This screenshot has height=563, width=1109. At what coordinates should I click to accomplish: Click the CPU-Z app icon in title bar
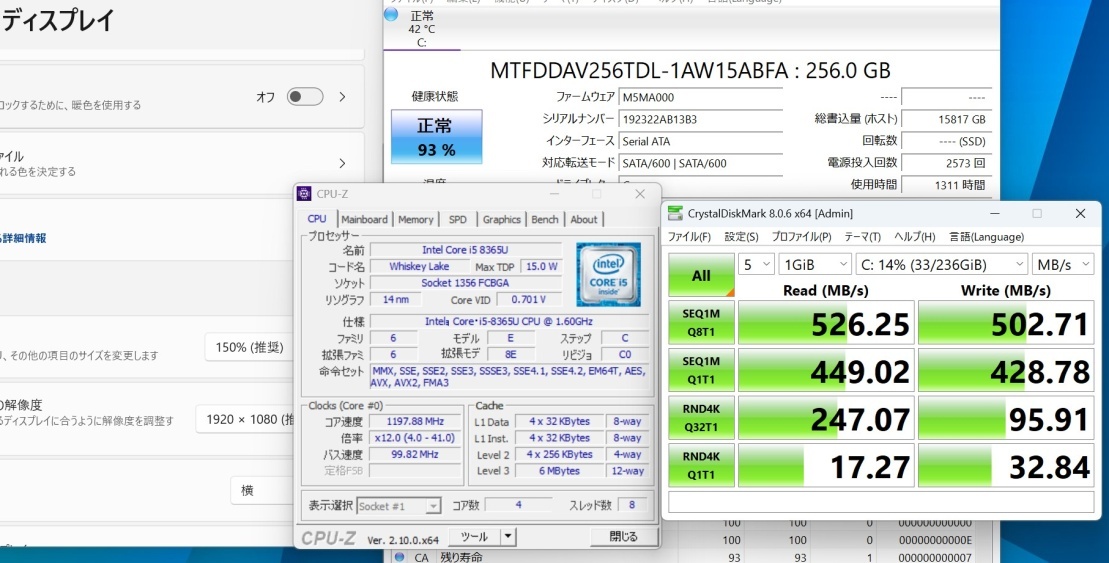tap(305, 194)
